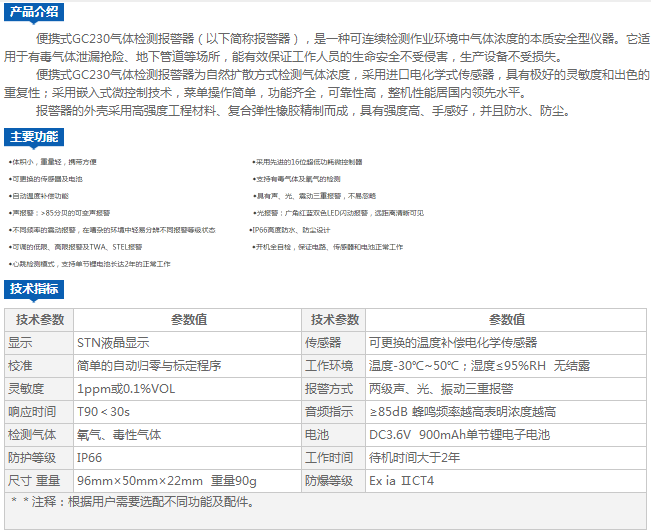Viewport: 651px width, 532px height.
Task: Select the line about 光报警 LED闪动报警
Action: click(338, 213)
